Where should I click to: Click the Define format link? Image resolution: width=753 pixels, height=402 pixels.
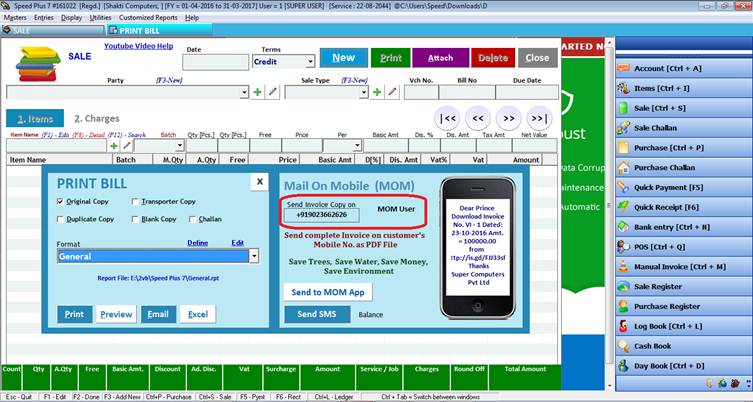[x=197, y=243]
